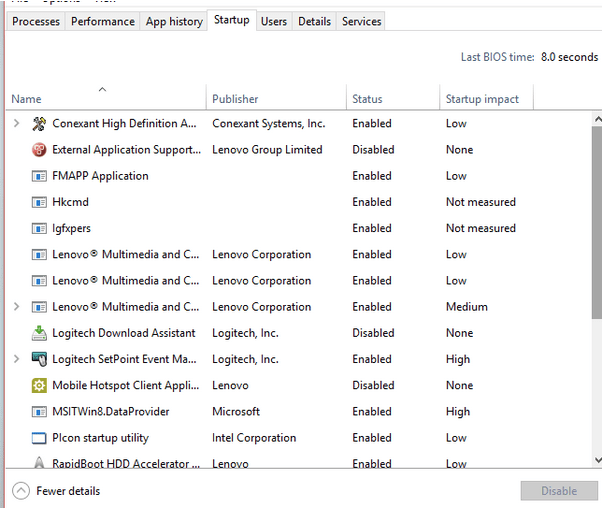Click the Last BIOS time value 8.0 seconds
This screenshot has width=607, height=509.
coord(569,57)
